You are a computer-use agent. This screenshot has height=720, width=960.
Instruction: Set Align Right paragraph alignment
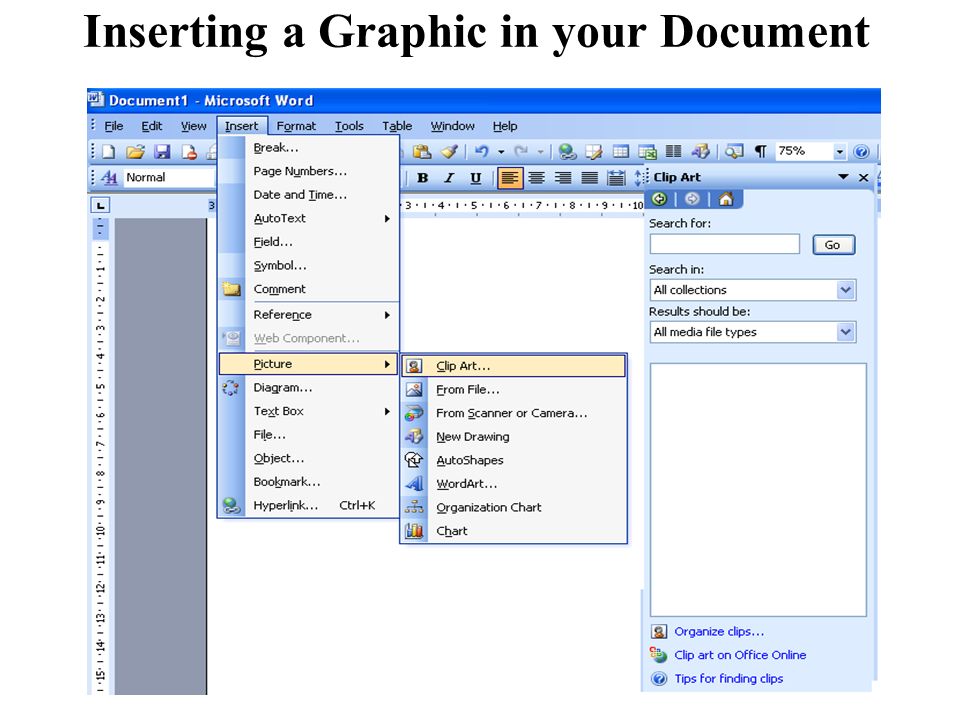pyautogui.click(x=563, y=178)
